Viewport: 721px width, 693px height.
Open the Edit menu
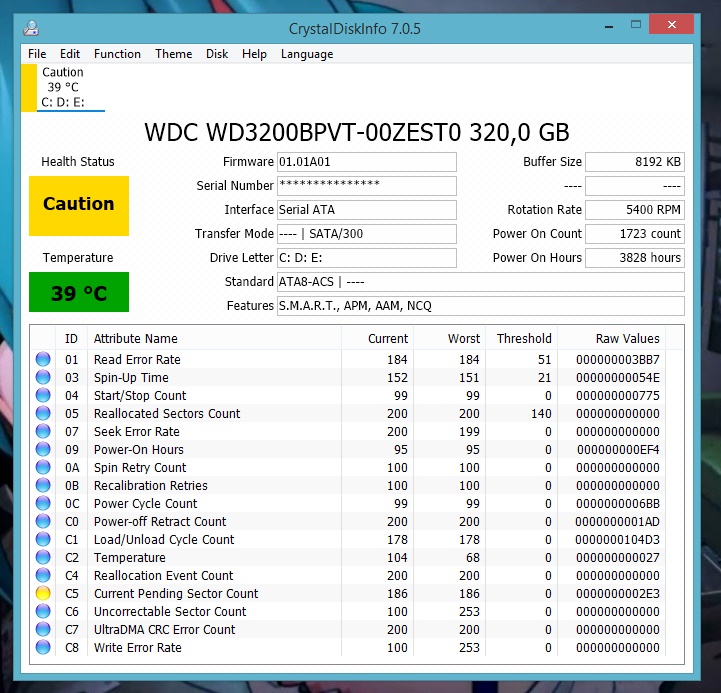click(x=70, y=54)
